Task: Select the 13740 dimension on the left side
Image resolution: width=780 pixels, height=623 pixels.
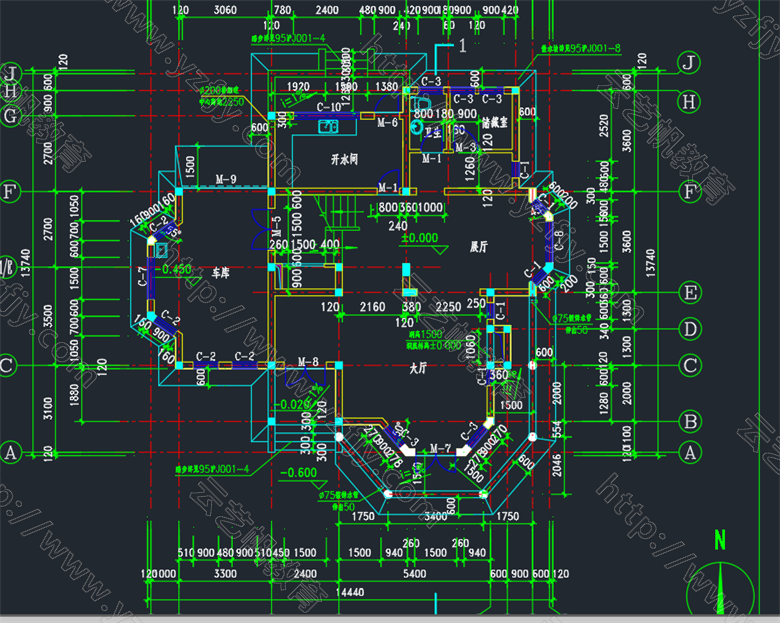Action: (x=25, y=263)
